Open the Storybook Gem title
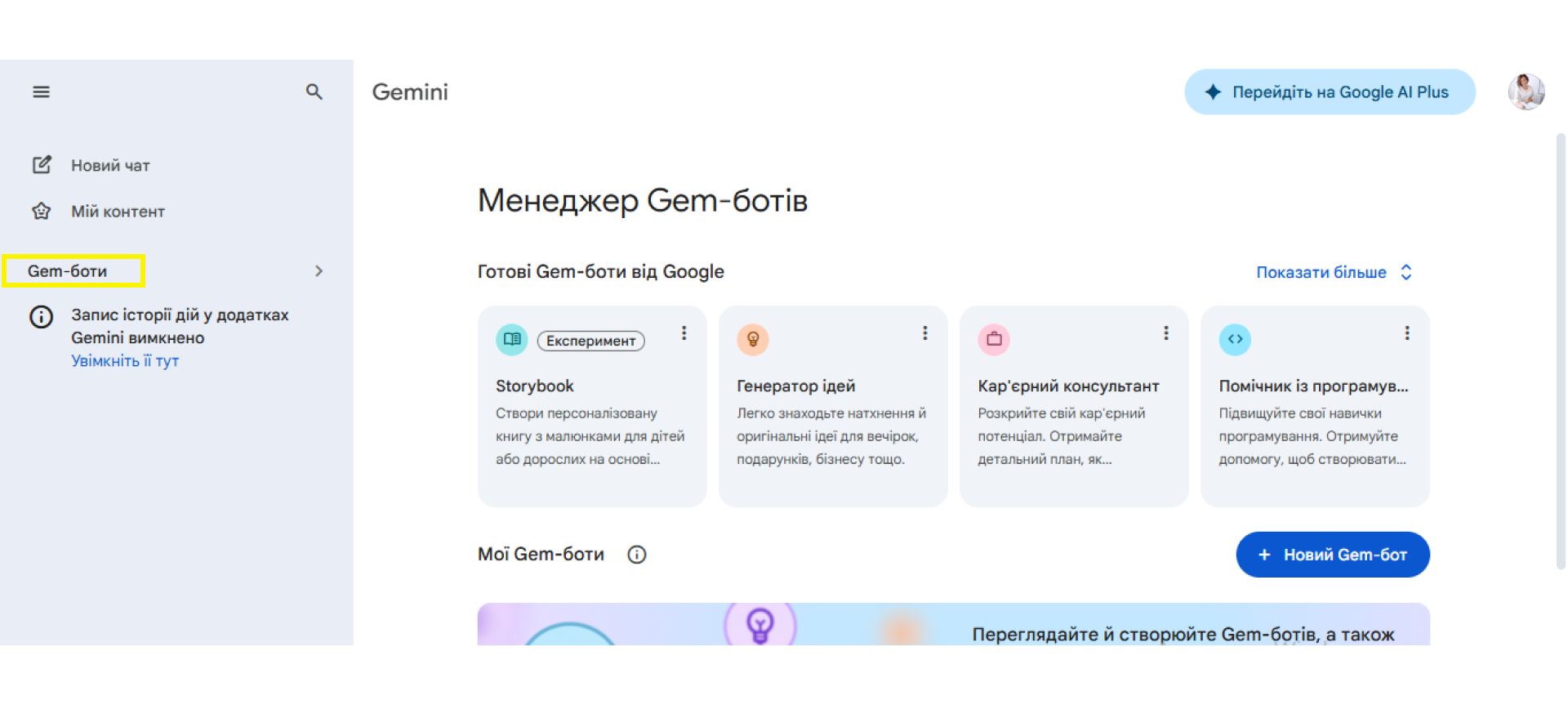Viewport: 1568px width, 705px height. click(x=535, y=386)
